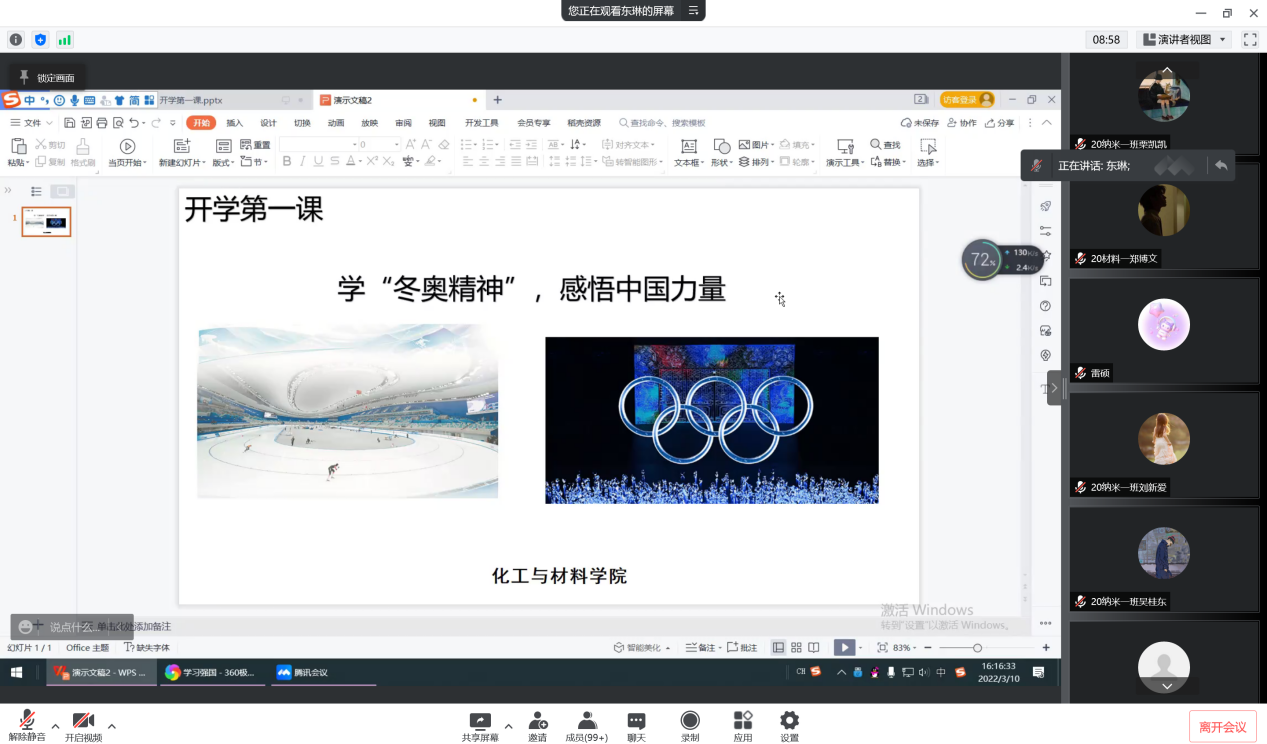Screen dimensions: 1267x744
Task: Toggle Underline formatting button
Action: 319,161
